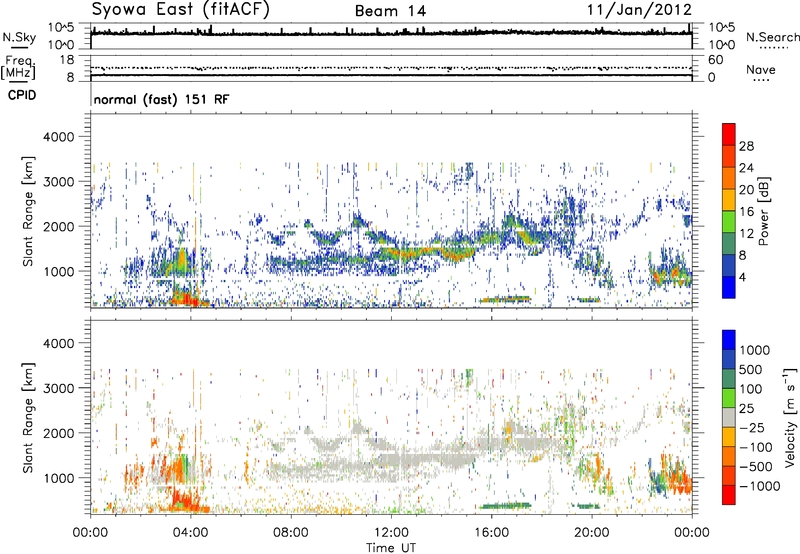Click "Slant Range [km]" label of velocity panel

(x=28, y=418)
